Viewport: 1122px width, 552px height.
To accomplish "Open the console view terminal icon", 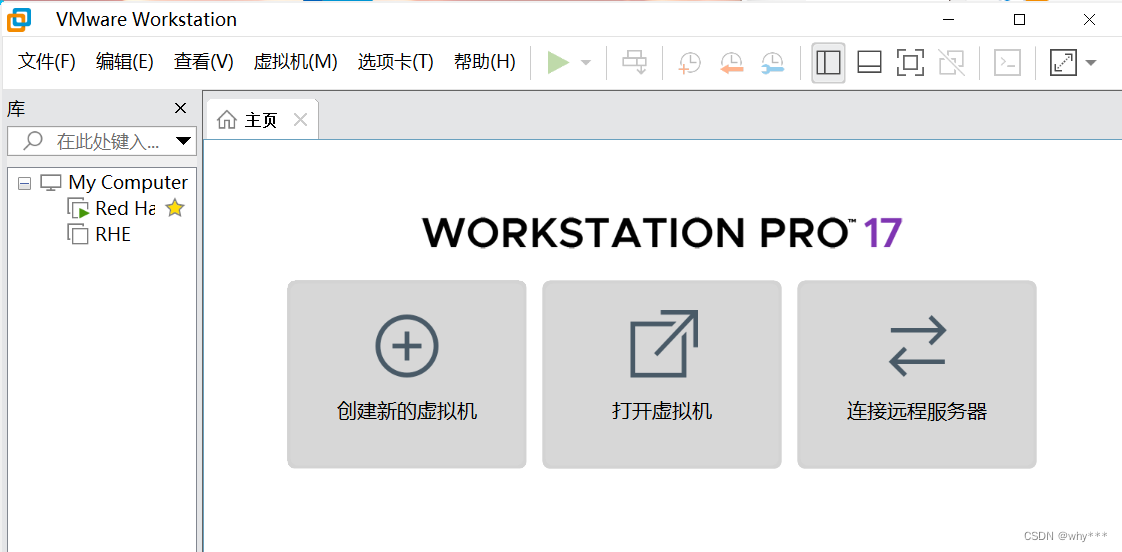I will point(1008,62).
